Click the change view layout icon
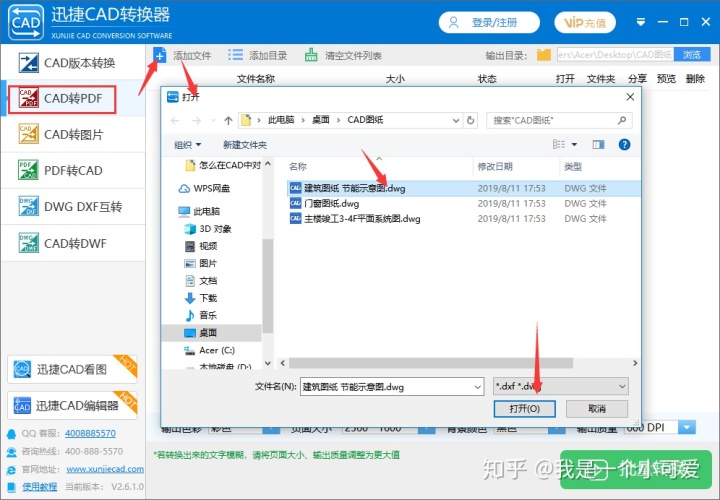Image resolution: width=720 pixels, height=500 pixels. (559, 145)
